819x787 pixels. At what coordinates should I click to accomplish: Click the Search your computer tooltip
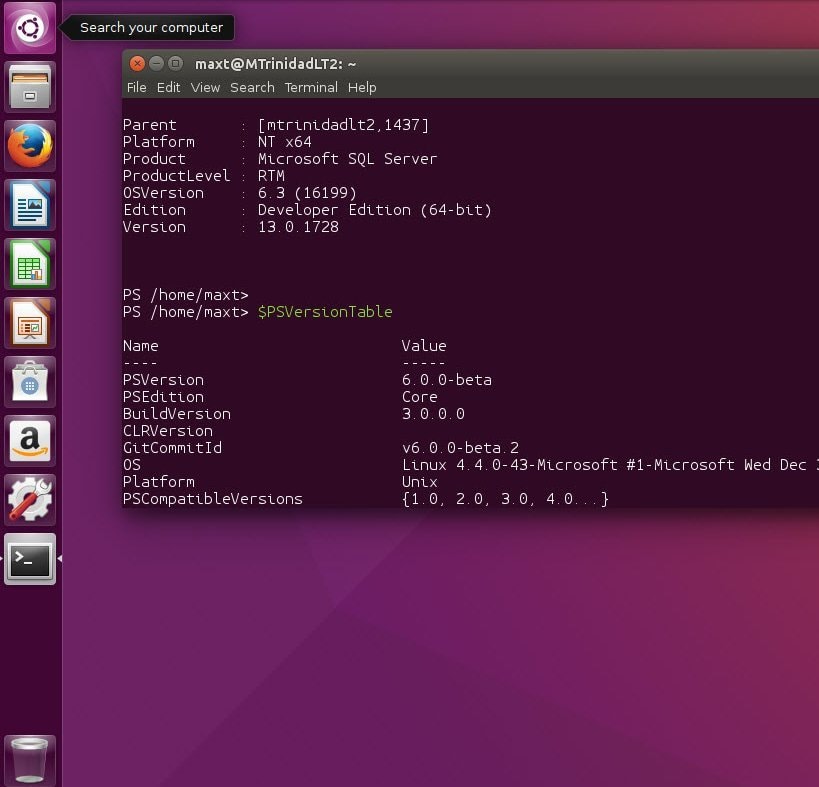148,27
